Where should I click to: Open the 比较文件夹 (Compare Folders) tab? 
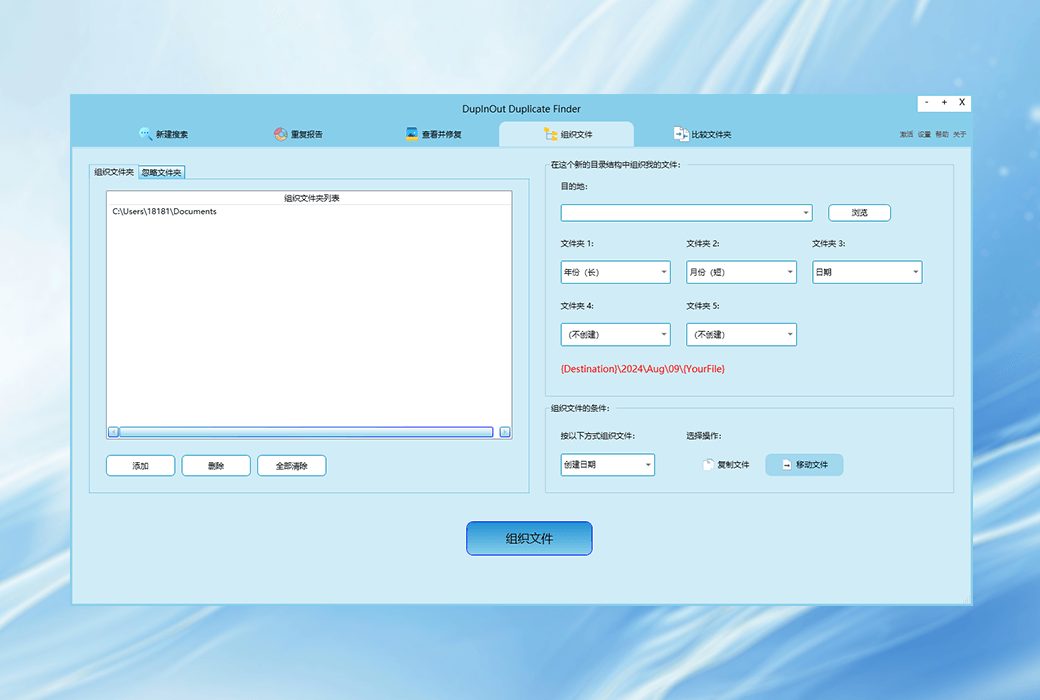[x=702, y=134]
